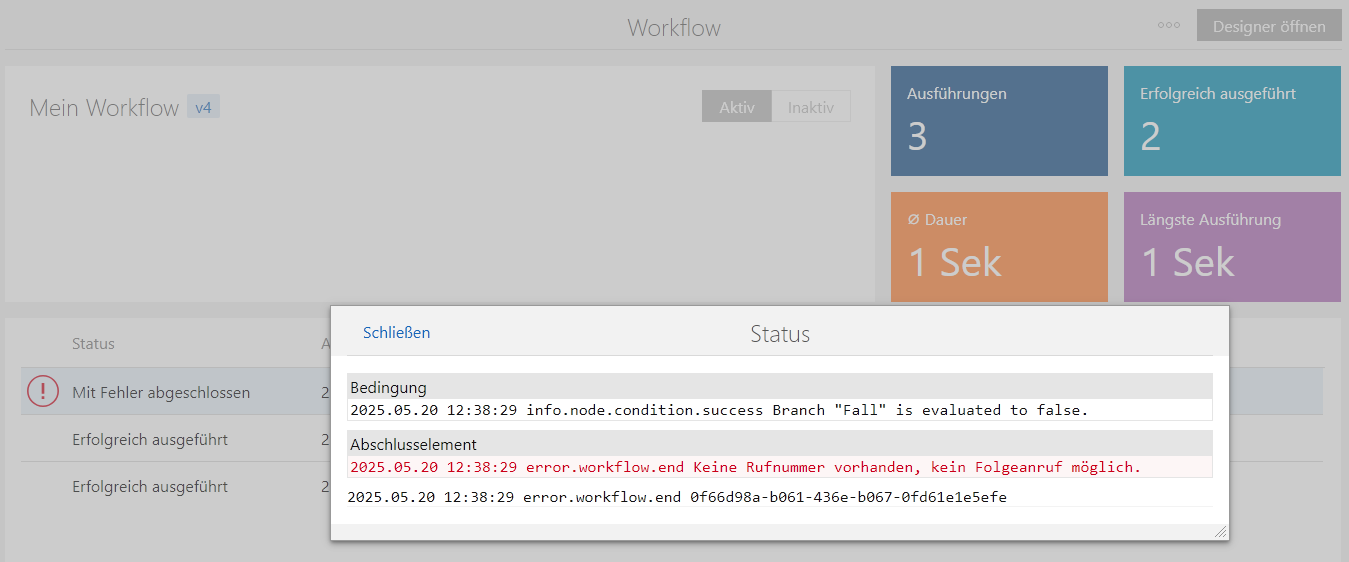Click the log line with the workflow UUID
Viewport: 1349px width, 562px height.
click(677, 497)
